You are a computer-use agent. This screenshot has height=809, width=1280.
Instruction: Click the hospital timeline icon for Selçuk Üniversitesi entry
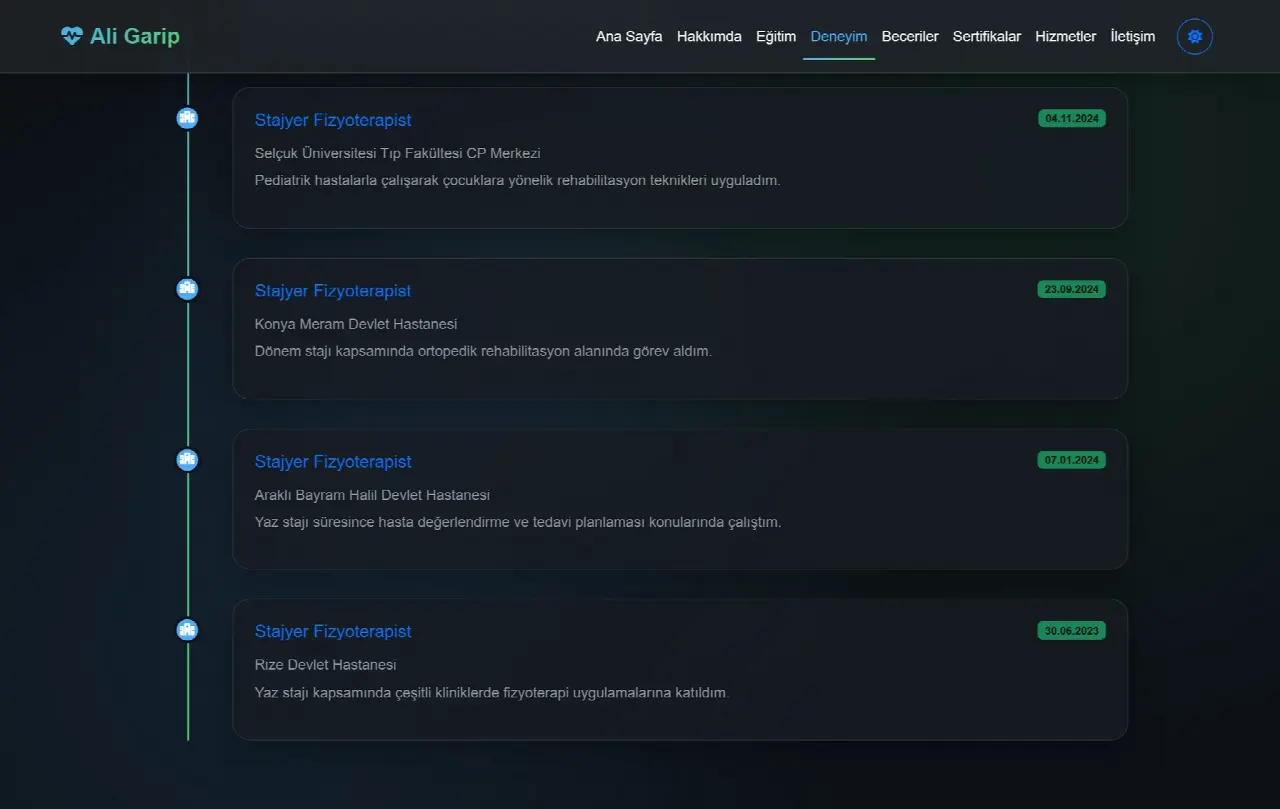point(187,118)
